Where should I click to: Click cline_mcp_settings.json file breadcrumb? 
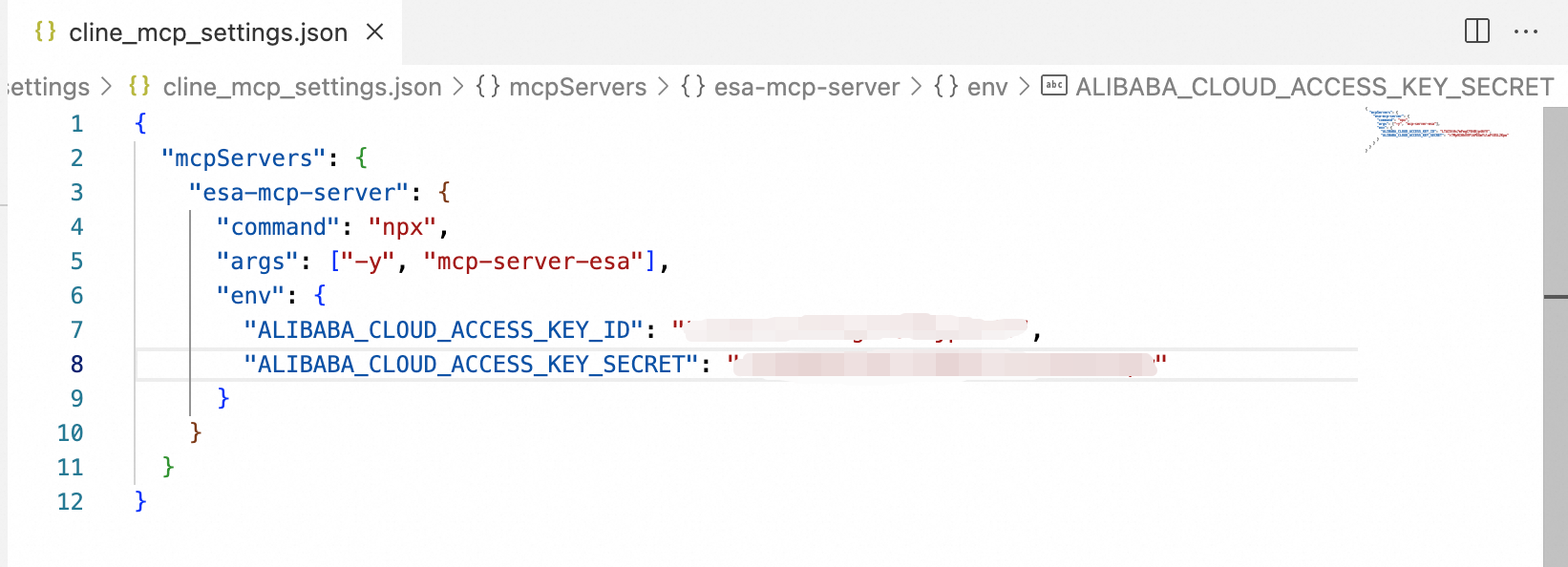click(x=302, y=87)
